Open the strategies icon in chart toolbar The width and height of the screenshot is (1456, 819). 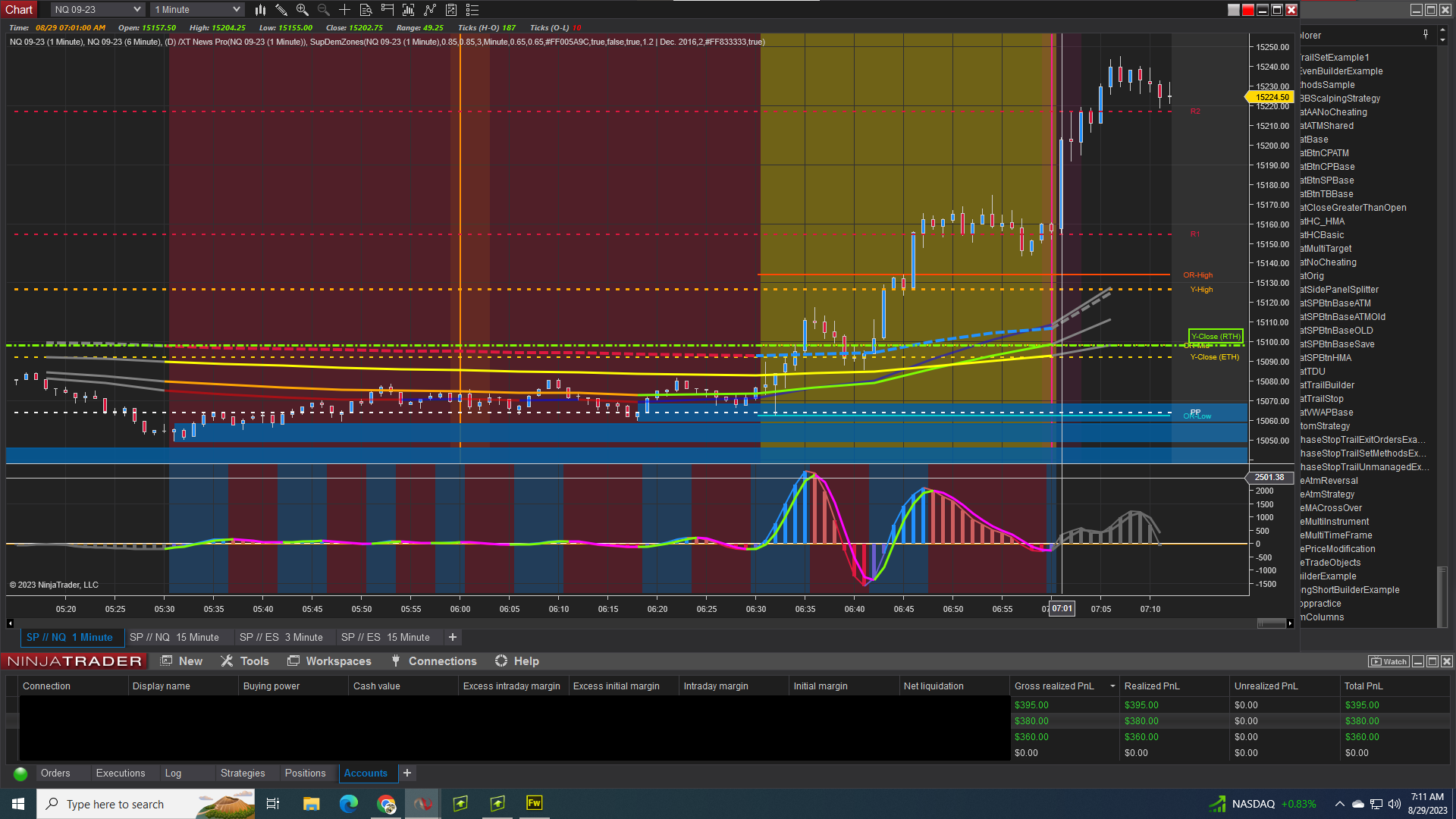tap(451, 10)
